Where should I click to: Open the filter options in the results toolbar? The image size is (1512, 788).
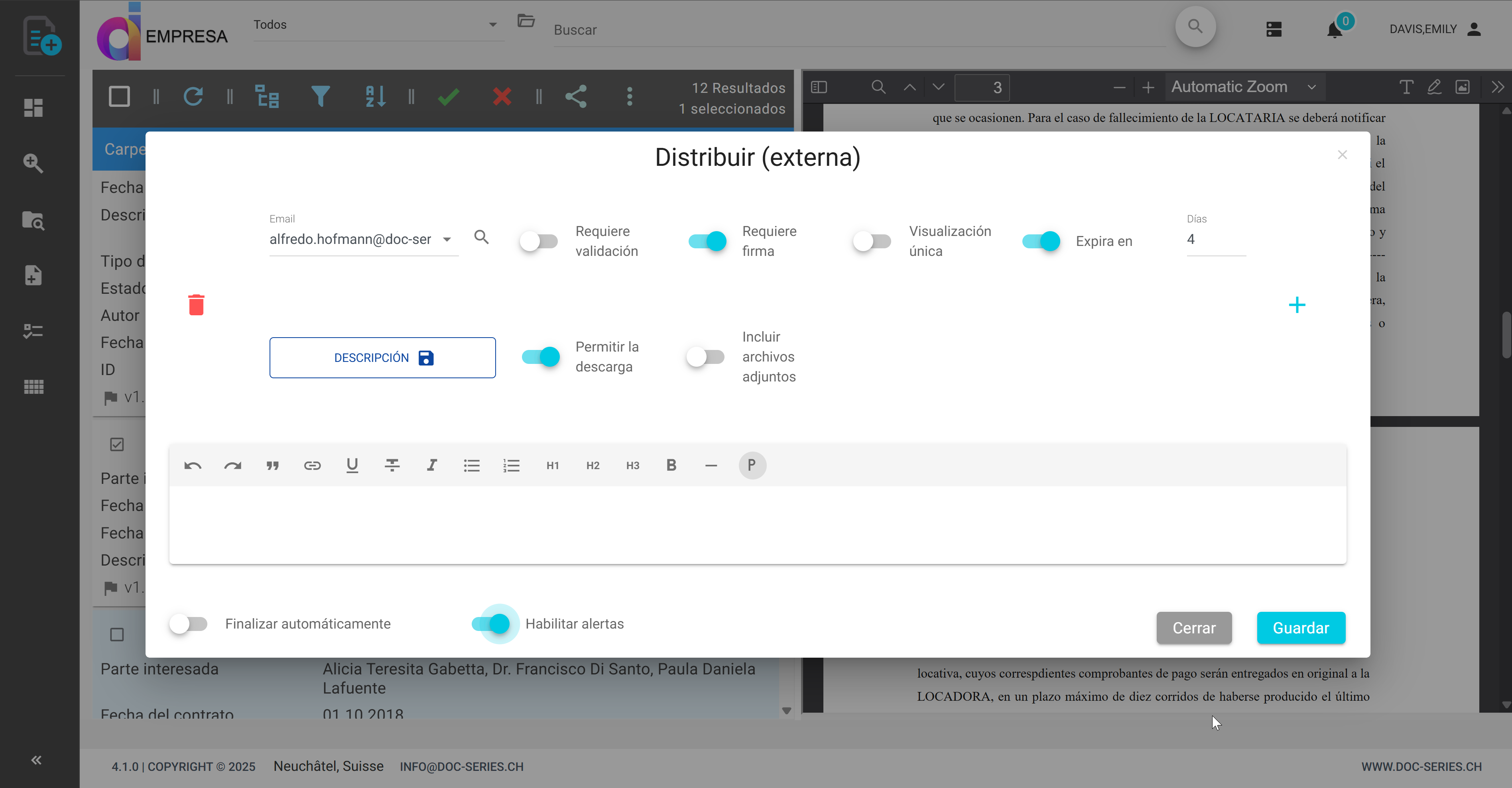coord(320,96)
